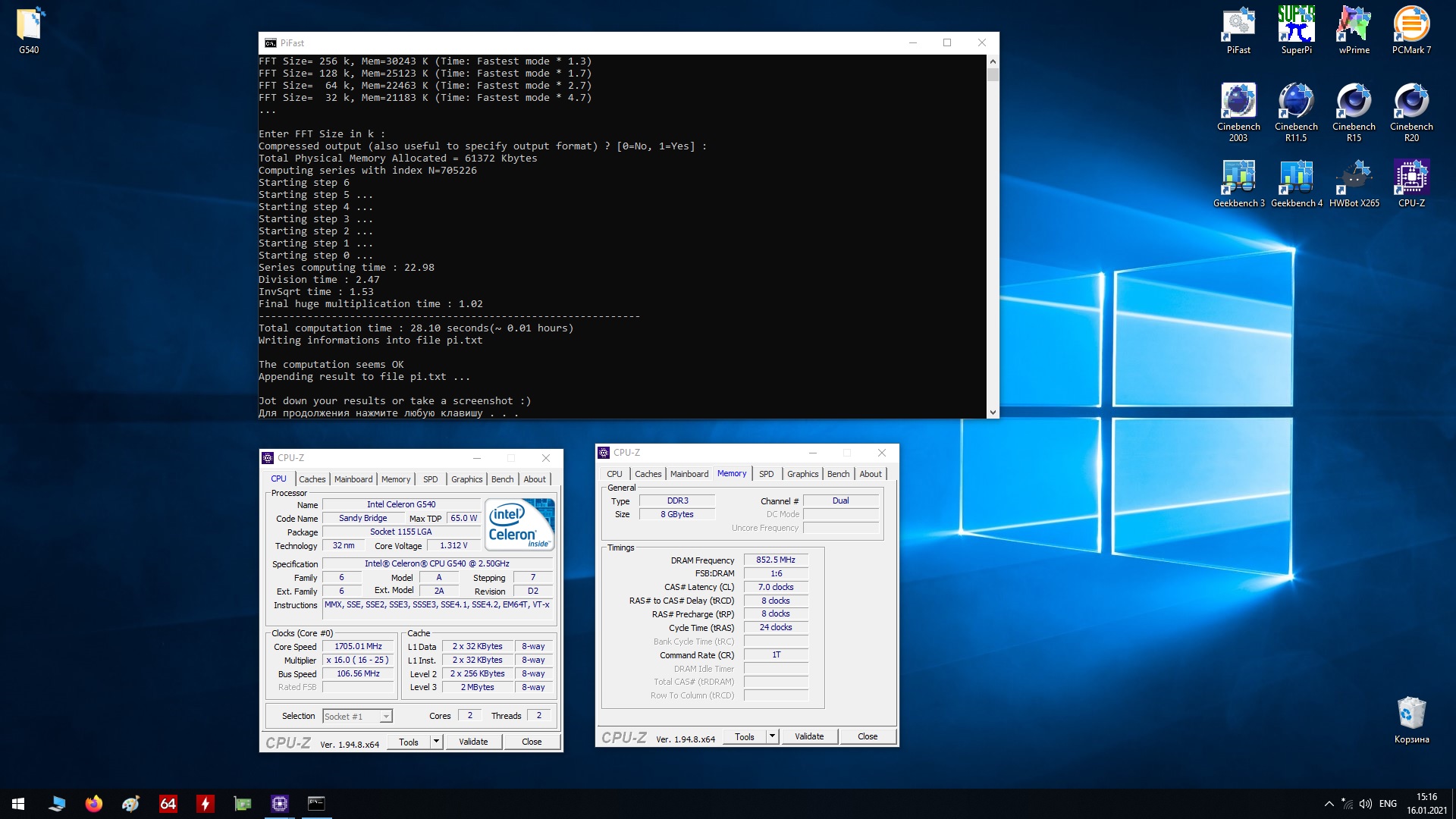The image size is (1456, 819).
Task: Open Firefox from the taskbar
Action: click(x=93, y=804)
